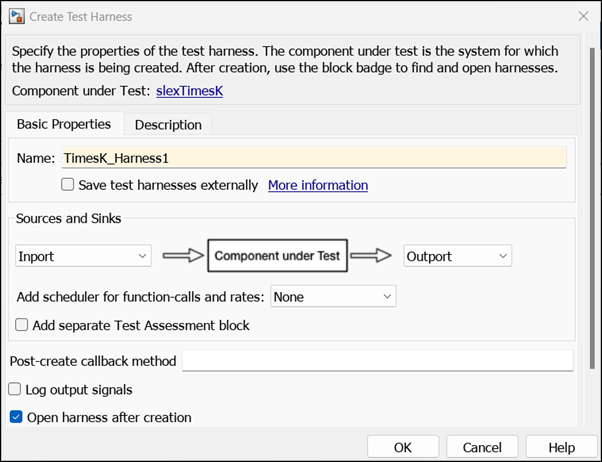The width and height of the screenshot is (602, 462).
Task: Enable Log output signals option
Action: coord(15,389)
